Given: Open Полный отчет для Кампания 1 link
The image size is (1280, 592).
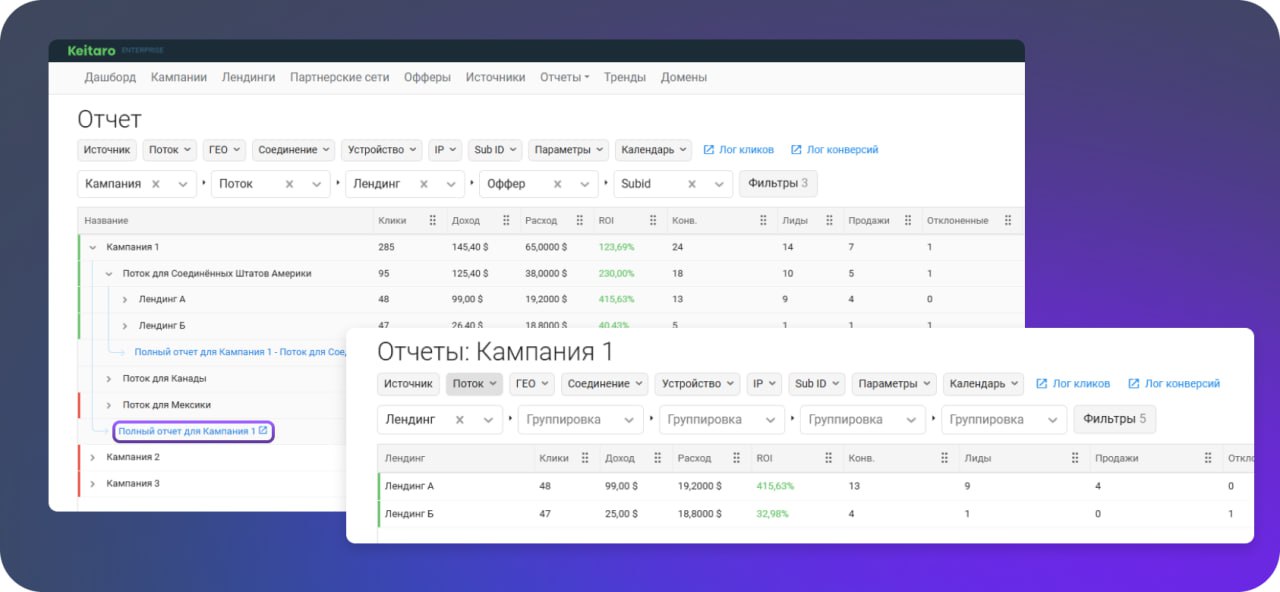Looking at the screenshot, I should pos(186,431).
